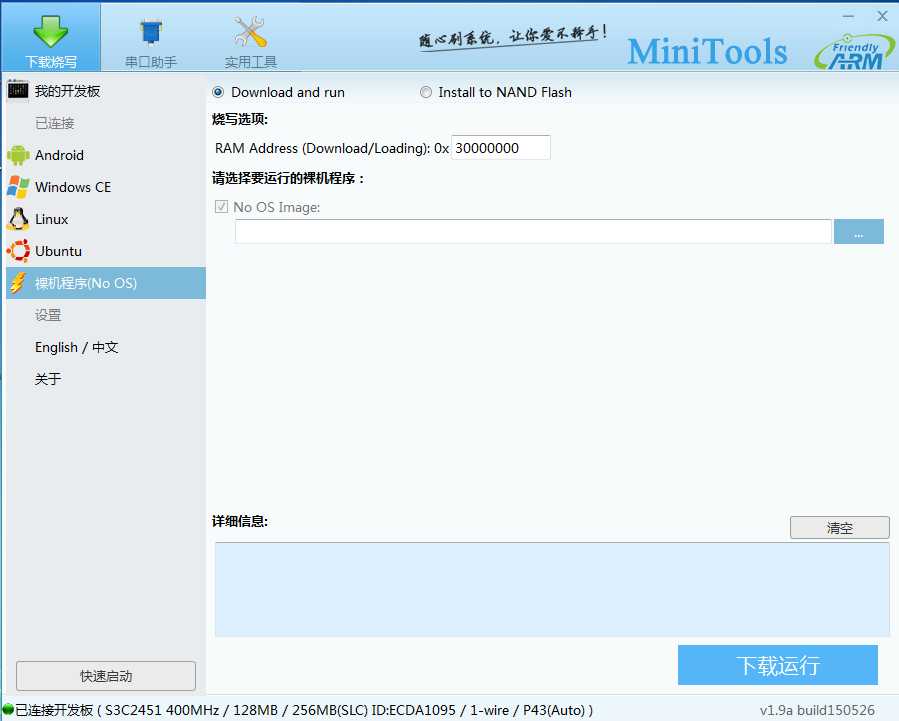The height and width of the screenshot is (721, 899).
Task: Click the development board chip icon
Action: point(18,90)
